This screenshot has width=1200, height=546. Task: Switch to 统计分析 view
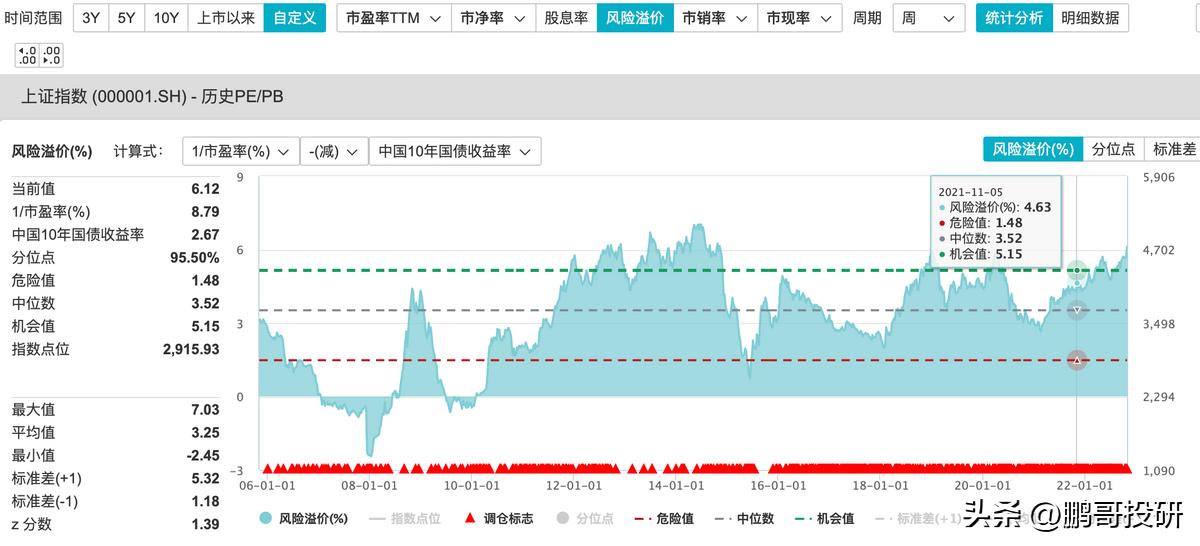[x=1014, y=18]
